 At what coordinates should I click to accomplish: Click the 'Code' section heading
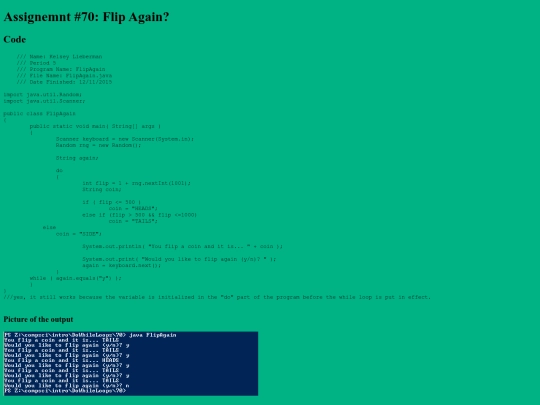(x=14, y=39)
